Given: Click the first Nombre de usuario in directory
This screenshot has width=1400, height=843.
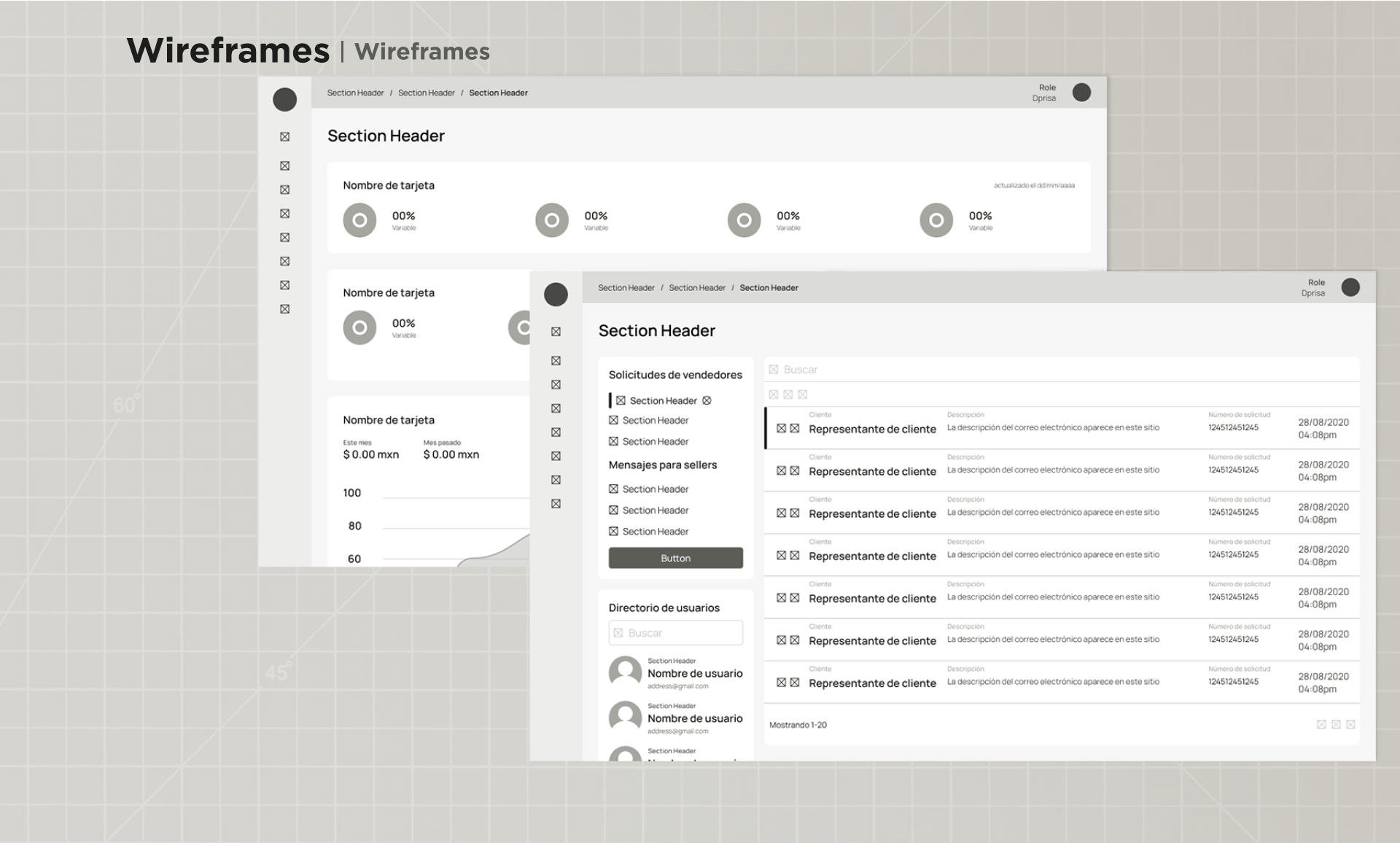Looking at the screenshot, I should click(x=694, y=673).
